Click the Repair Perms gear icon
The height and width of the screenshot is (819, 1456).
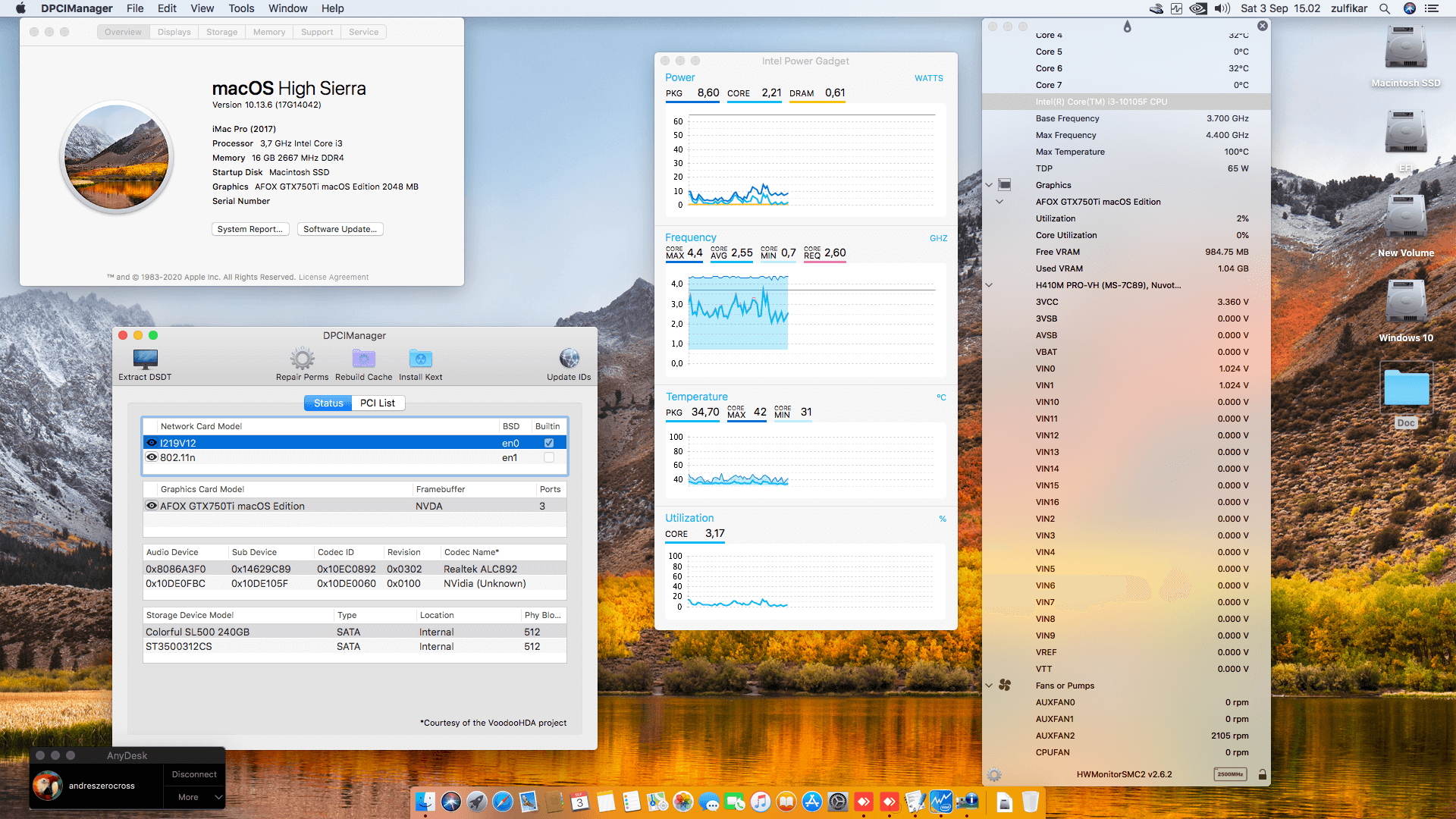click(302, 359)
